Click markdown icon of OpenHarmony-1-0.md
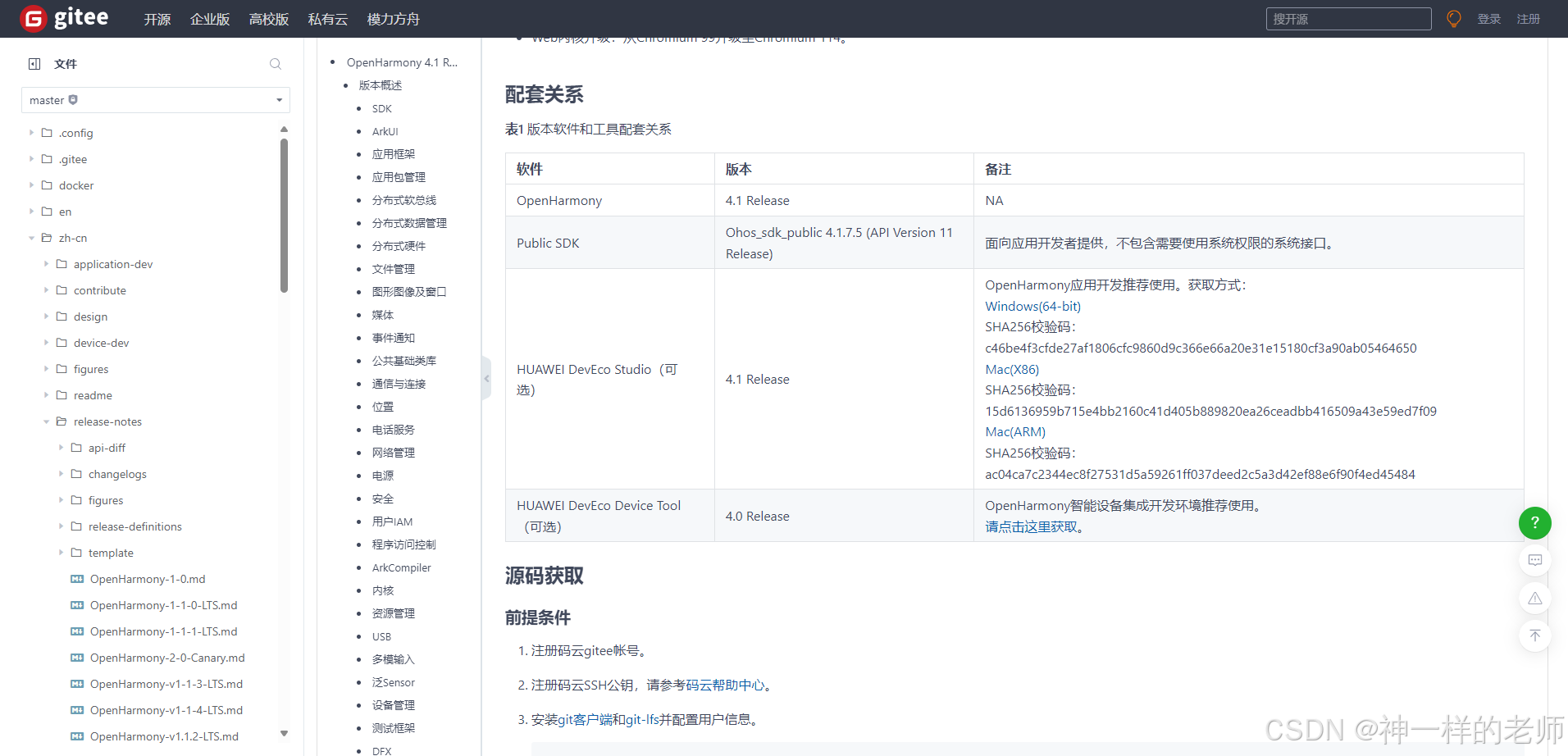1568x756 pixels. click(77, 579)
